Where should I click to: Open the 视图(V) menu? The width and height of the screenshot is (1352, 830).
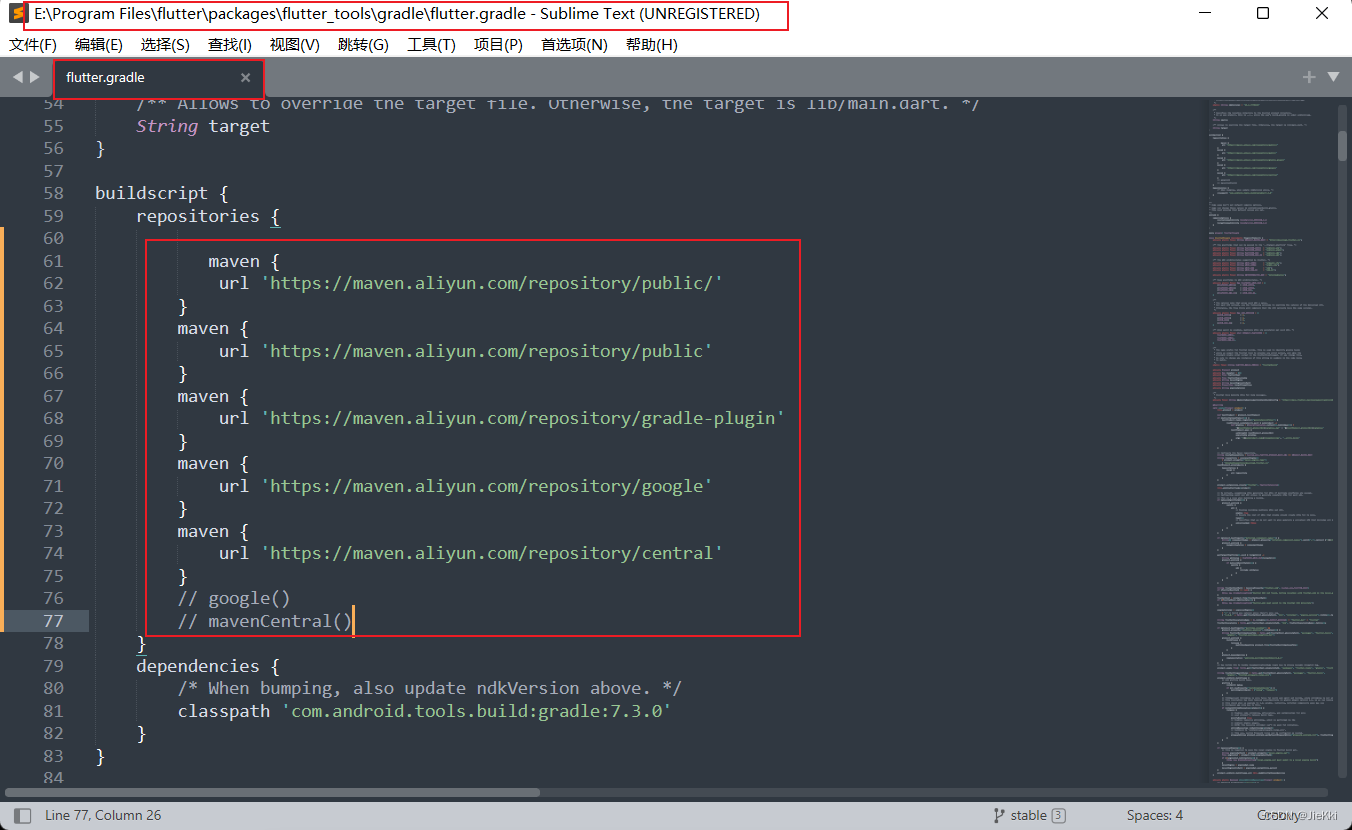[295, 45]
